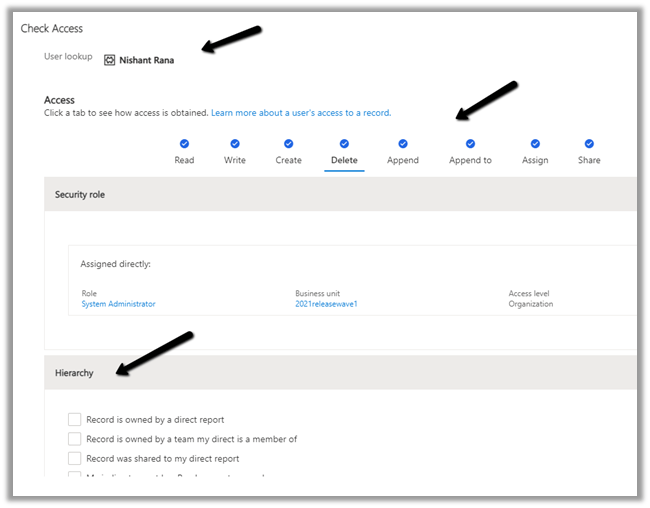Check 'Record is owned by a direct report'
The height and width of the screenshot is (508, 650).
click(75, 420)
